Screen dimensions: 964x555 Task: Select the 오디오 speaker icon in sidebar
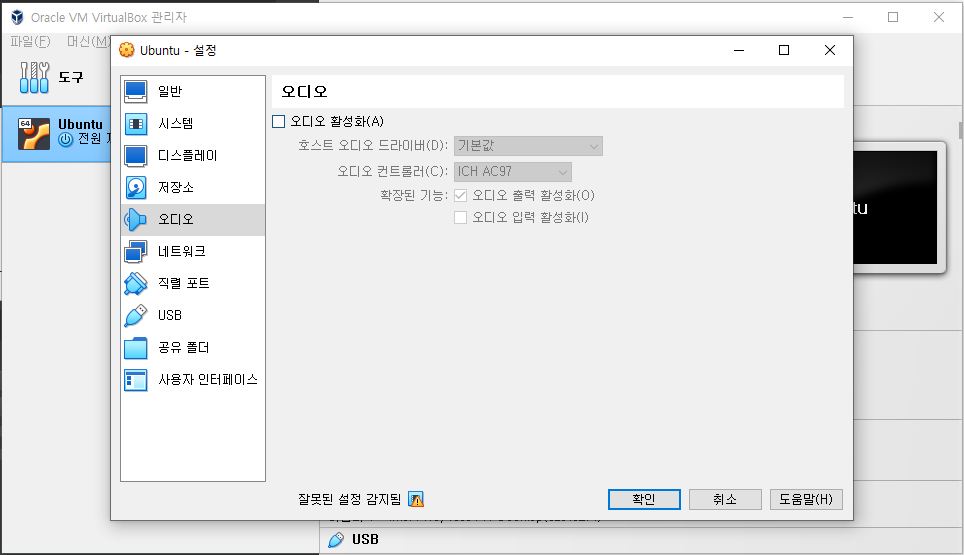pos(135,219)
